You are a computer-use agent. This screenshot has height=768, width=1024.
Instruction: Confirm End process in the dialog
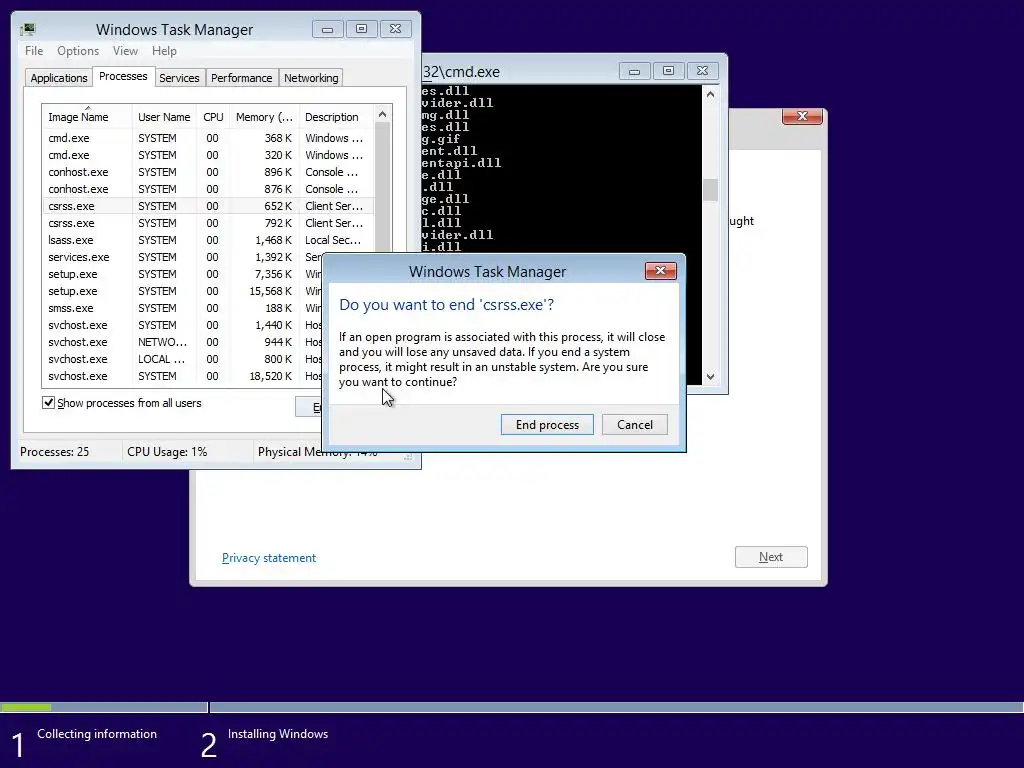coord(547,424)
